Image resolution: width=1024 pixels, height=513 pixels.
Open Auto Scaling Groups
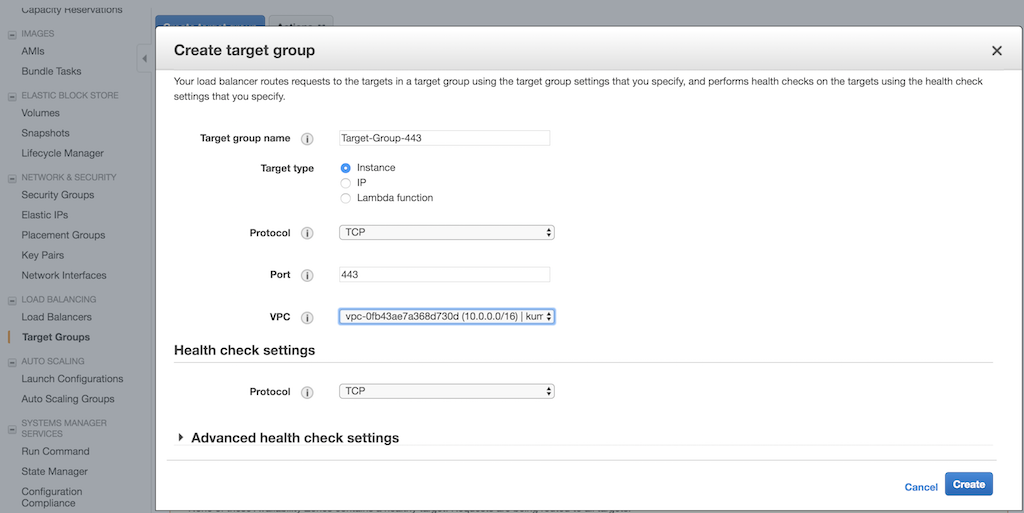(68, 399)
